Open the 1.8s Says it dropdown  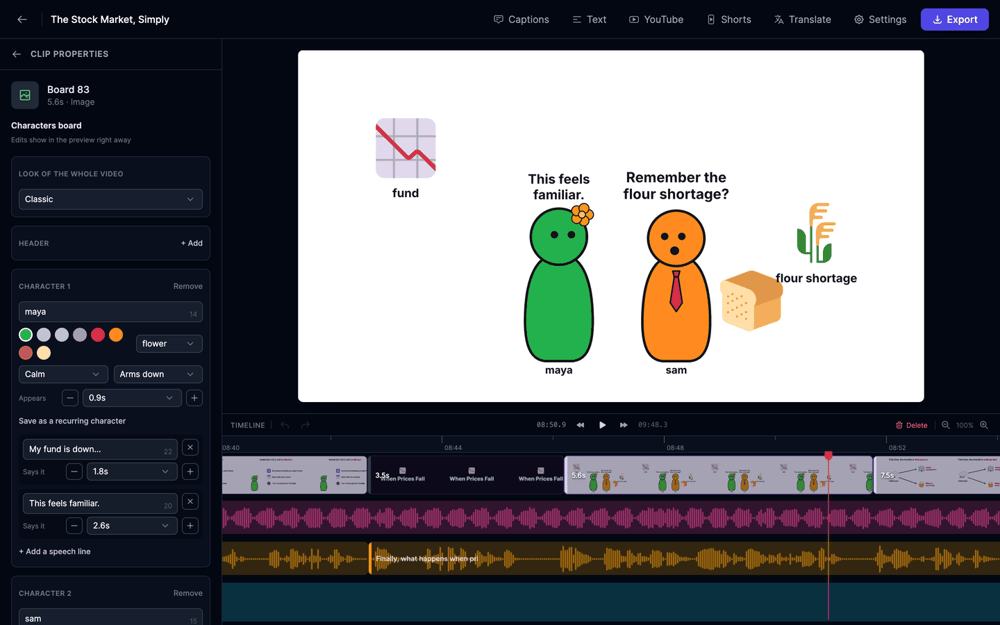coord(131,471)
